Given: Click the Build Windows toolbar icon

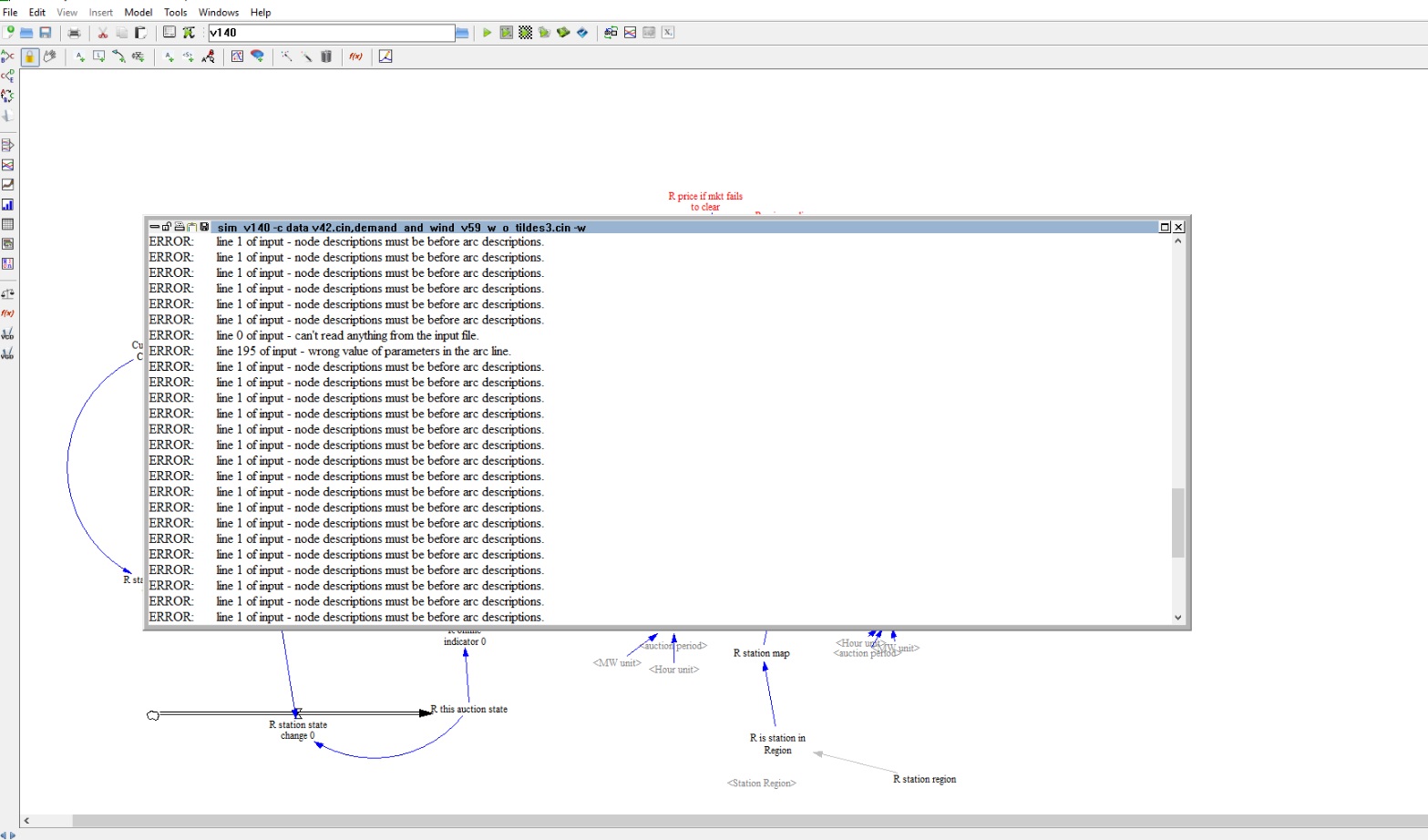Looking at the screenshot, I should click(x=611, y=33).
